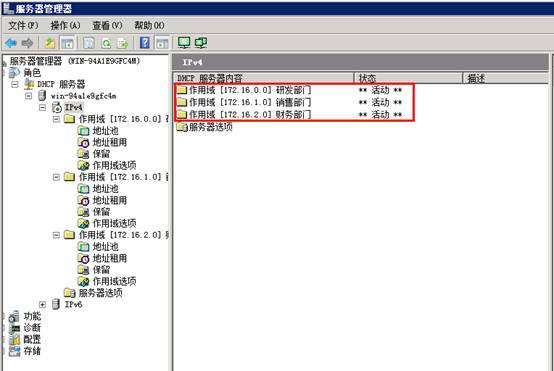
Task: Click the blue Help question mark icon
Action: coord(145,43)
